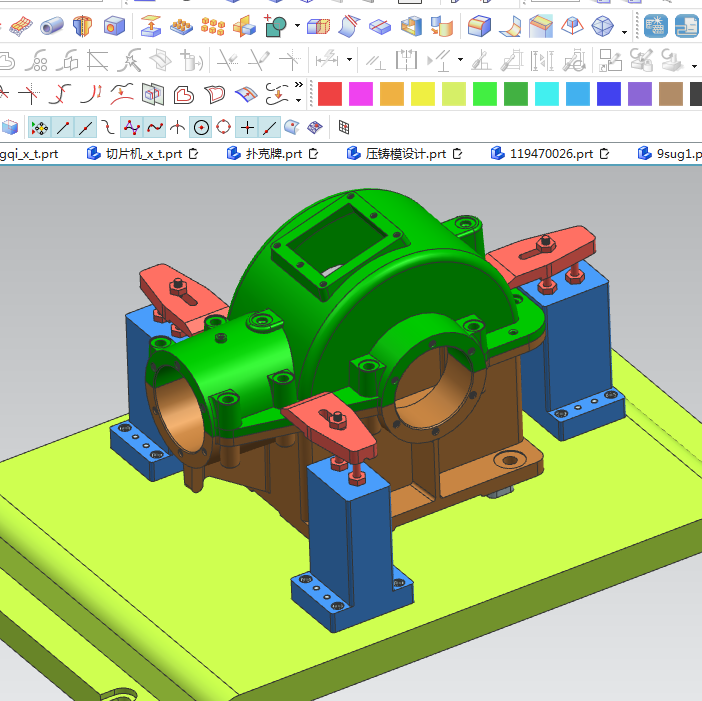Open dropdown after greyed stamp icons
This screenshot has height=701, width=702.
(694, 66)
